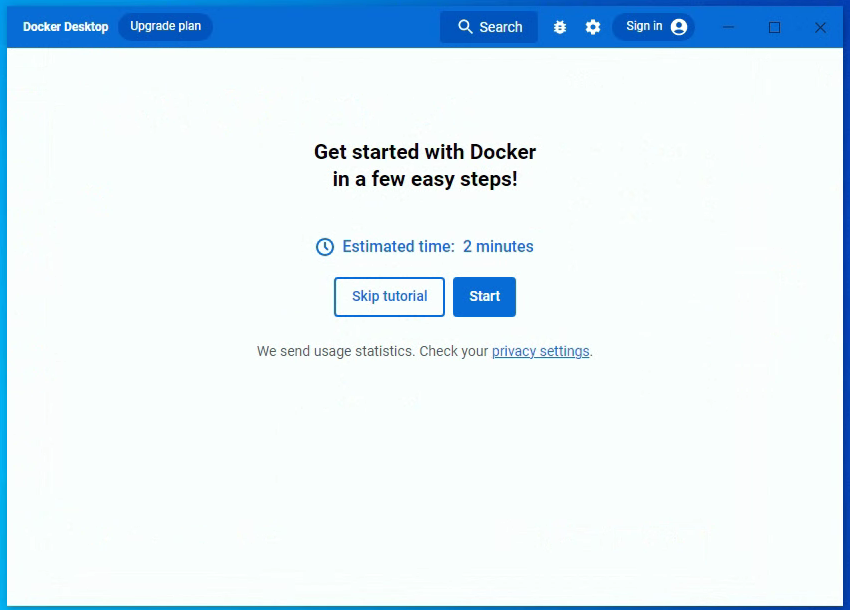Start the Docker tutorial

point(484,297)
